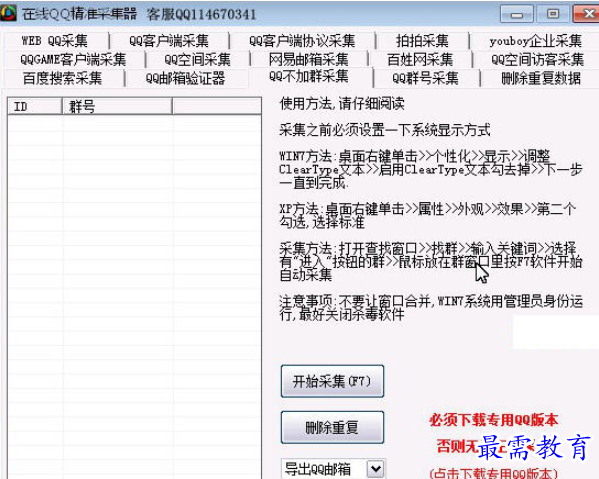Click the title bar text 客服QQ114670341
The height and width of the screenshot is (479, 599).
pos(201,15)
